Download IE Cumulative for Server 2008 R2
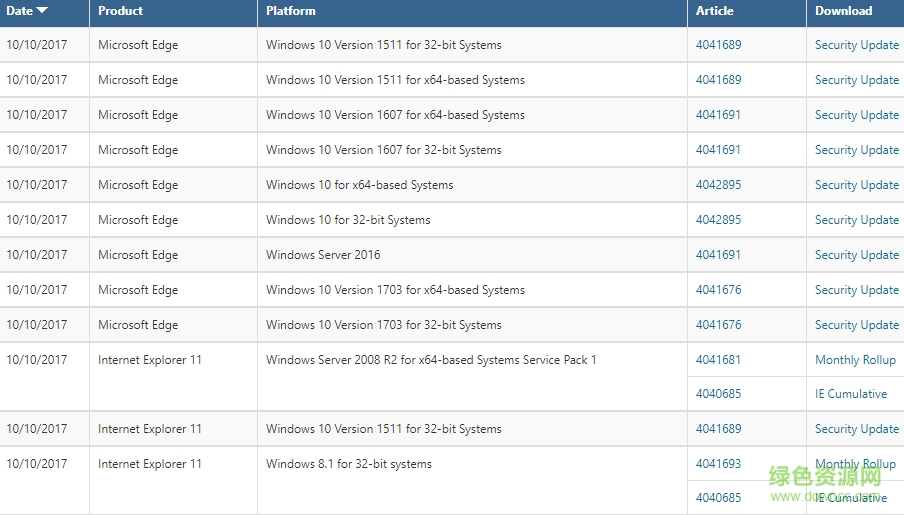 (851, 394)
